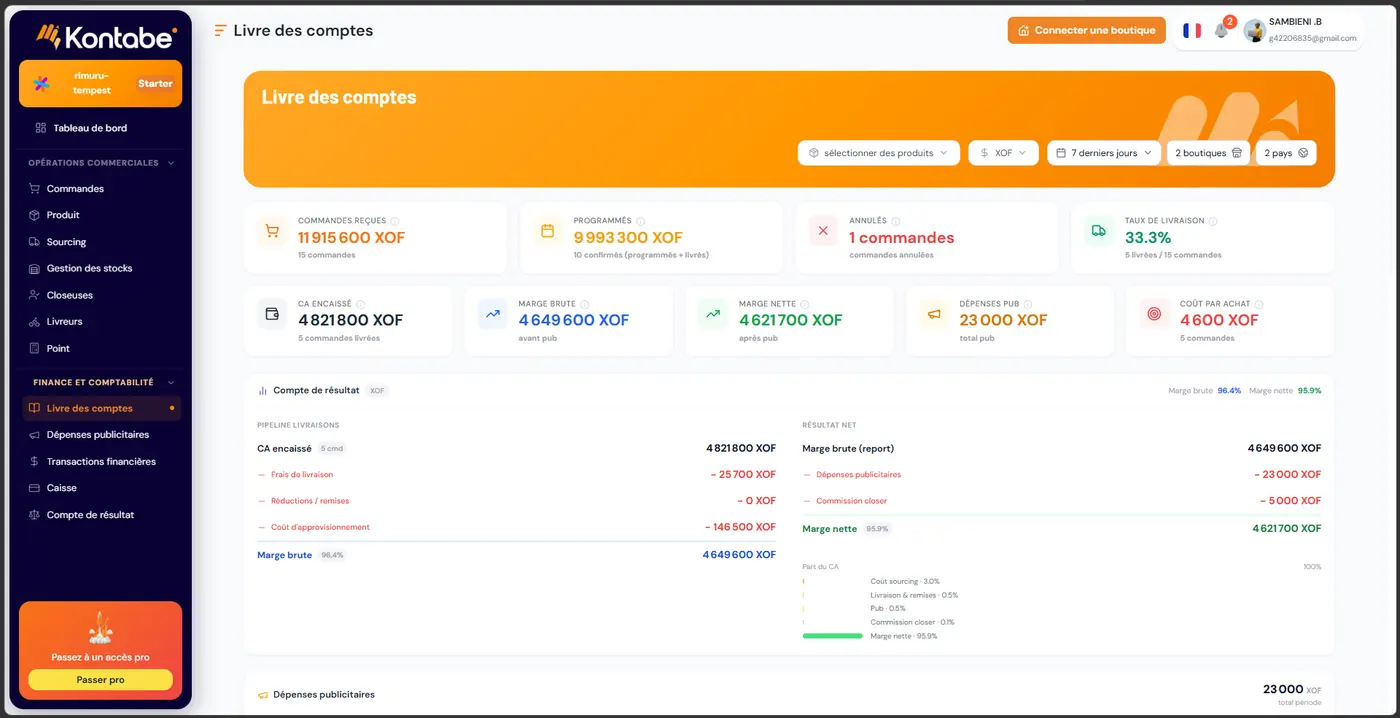Image resolution: width=1400 pixels, height=718 pixels.
Task: Click the target icon on Coût par achat card
Action: tap(1154, 314)
